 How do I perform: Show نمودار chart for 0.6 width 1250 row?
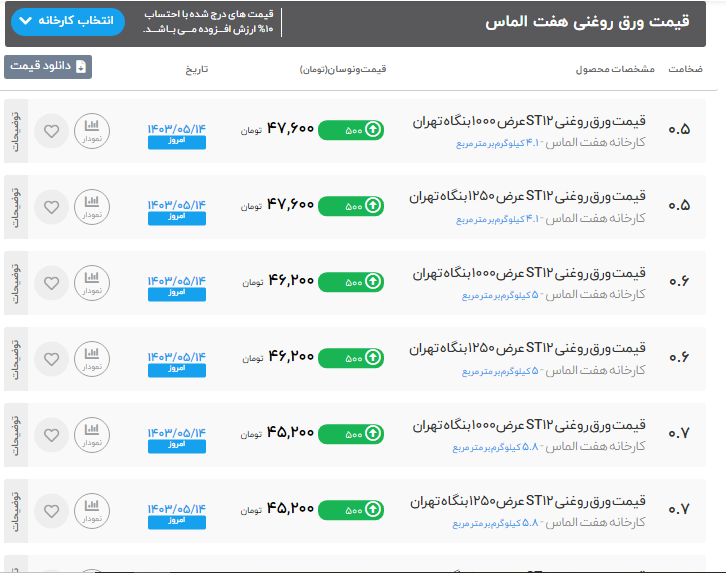[x=93, y=358]
